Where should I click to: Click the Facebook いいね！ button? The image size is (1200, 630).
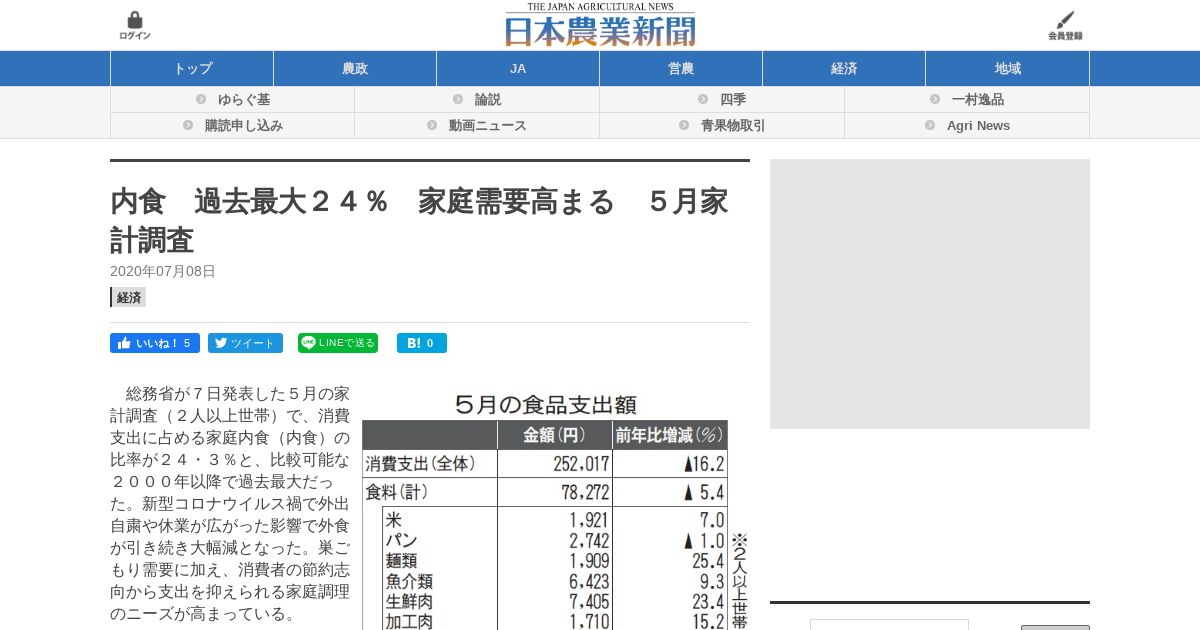coord(155,343)
